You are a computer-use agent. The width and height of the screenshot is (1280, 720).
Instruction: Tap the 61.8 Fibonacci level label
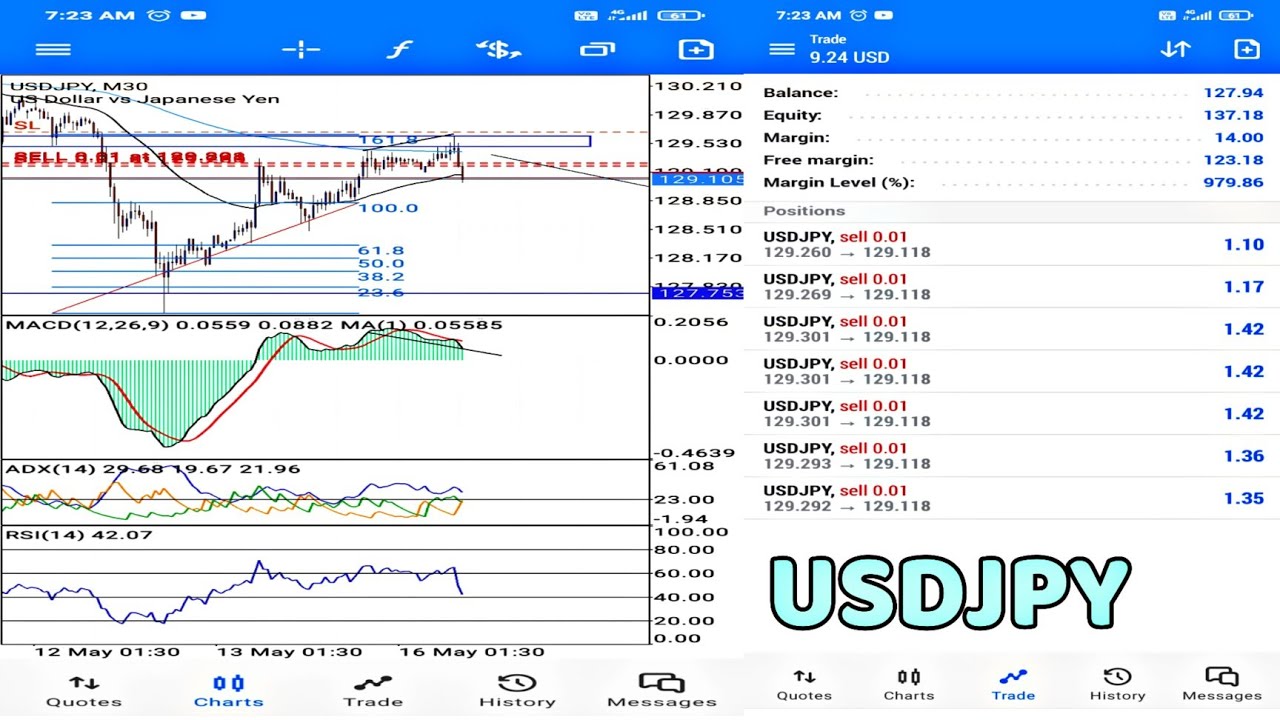coord(381,251)
